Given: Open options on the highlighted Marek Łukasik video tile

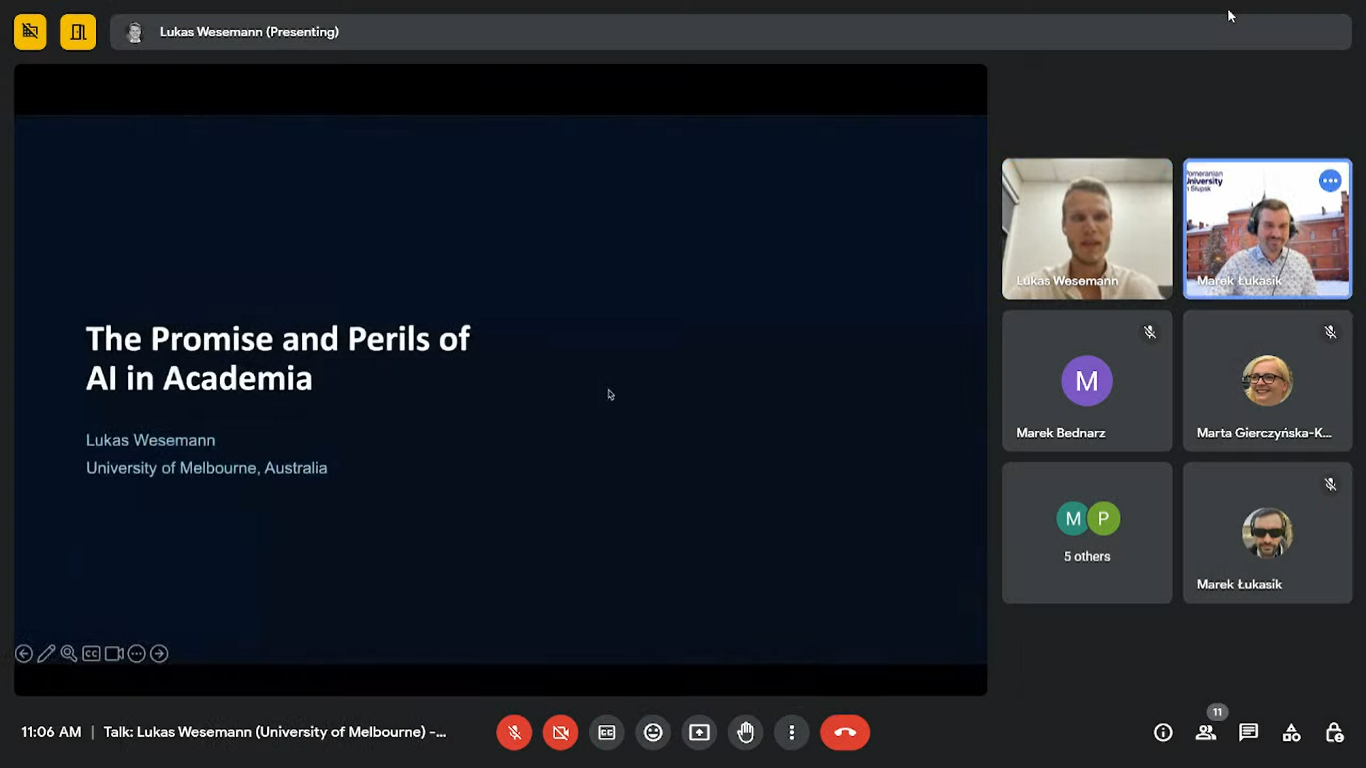Looking at the screenshot, I should coord(1329,181).
